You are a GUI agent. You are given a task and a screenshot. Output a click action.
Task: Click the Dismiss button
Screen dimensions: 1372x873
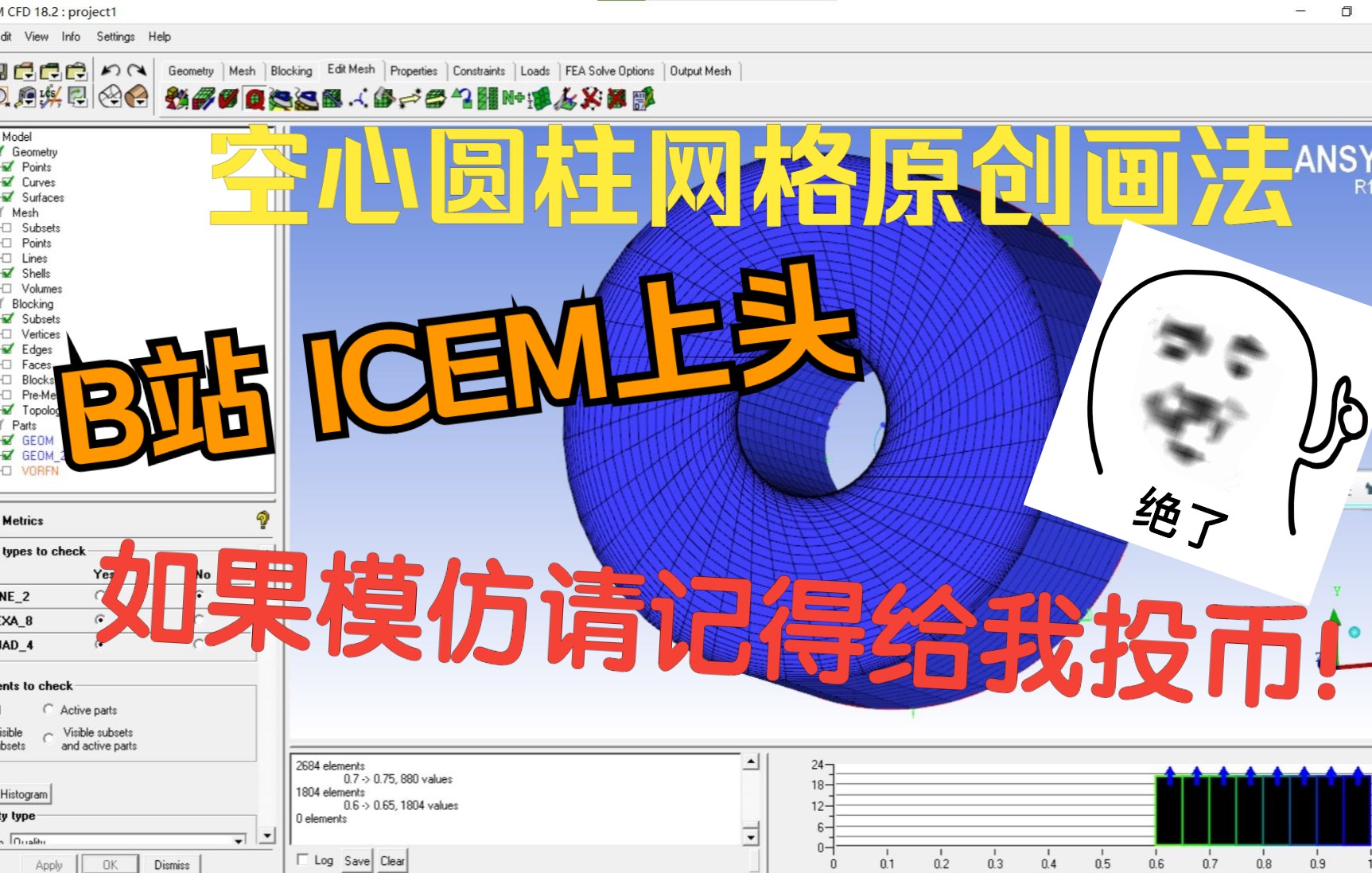[x=172, y=864]
